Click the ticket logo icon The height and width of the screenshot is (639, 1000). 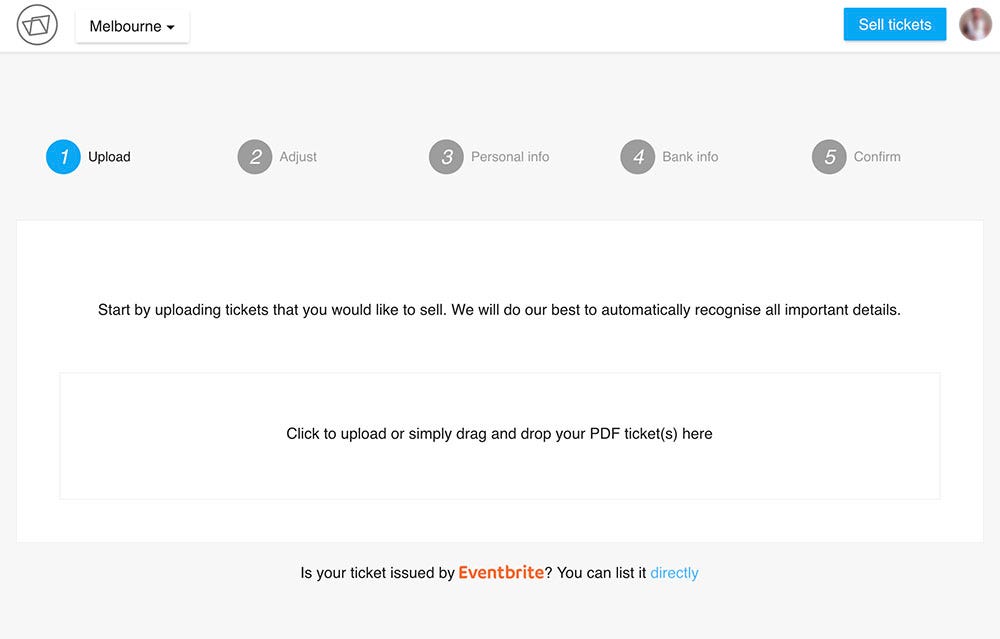[x=37, y=26]
